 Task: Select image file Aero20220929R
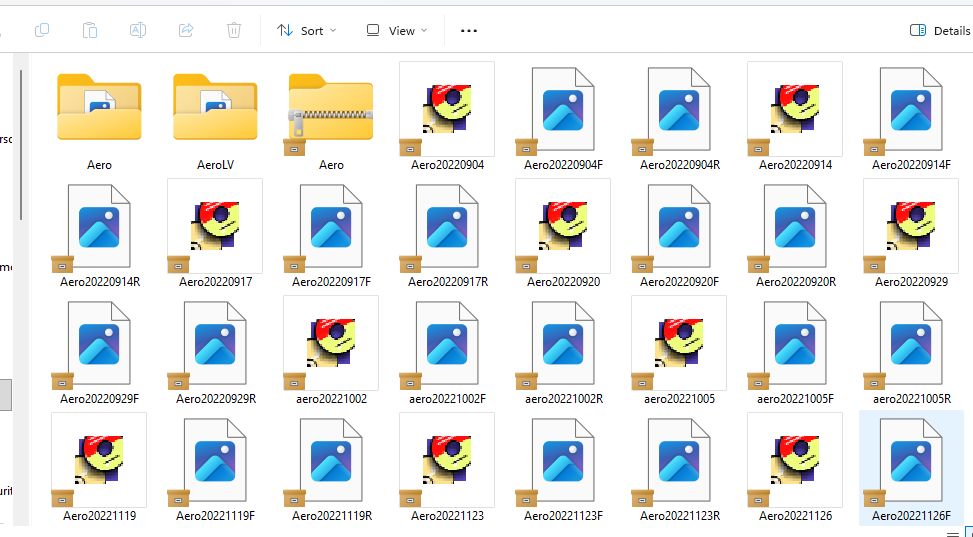pos(215,351)
